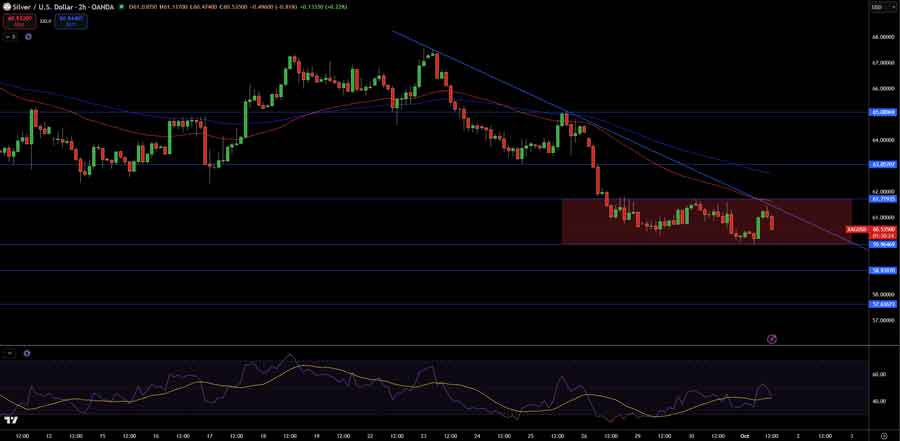Click the oscillator pane indicator icon

27,354
